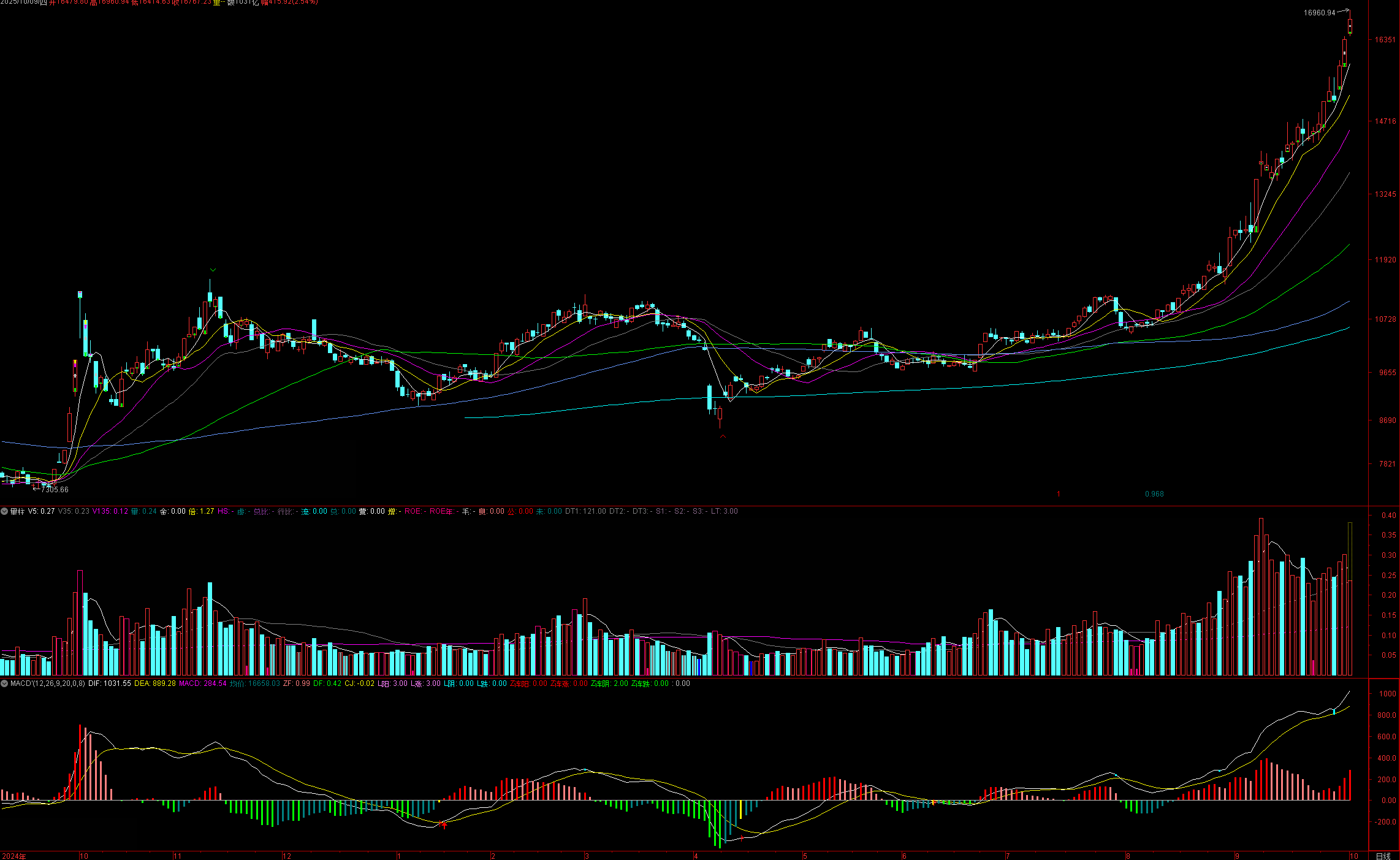1400x860 pixels.
Task: Click the 16960.94 high price label
Action: click(1319, 13)
